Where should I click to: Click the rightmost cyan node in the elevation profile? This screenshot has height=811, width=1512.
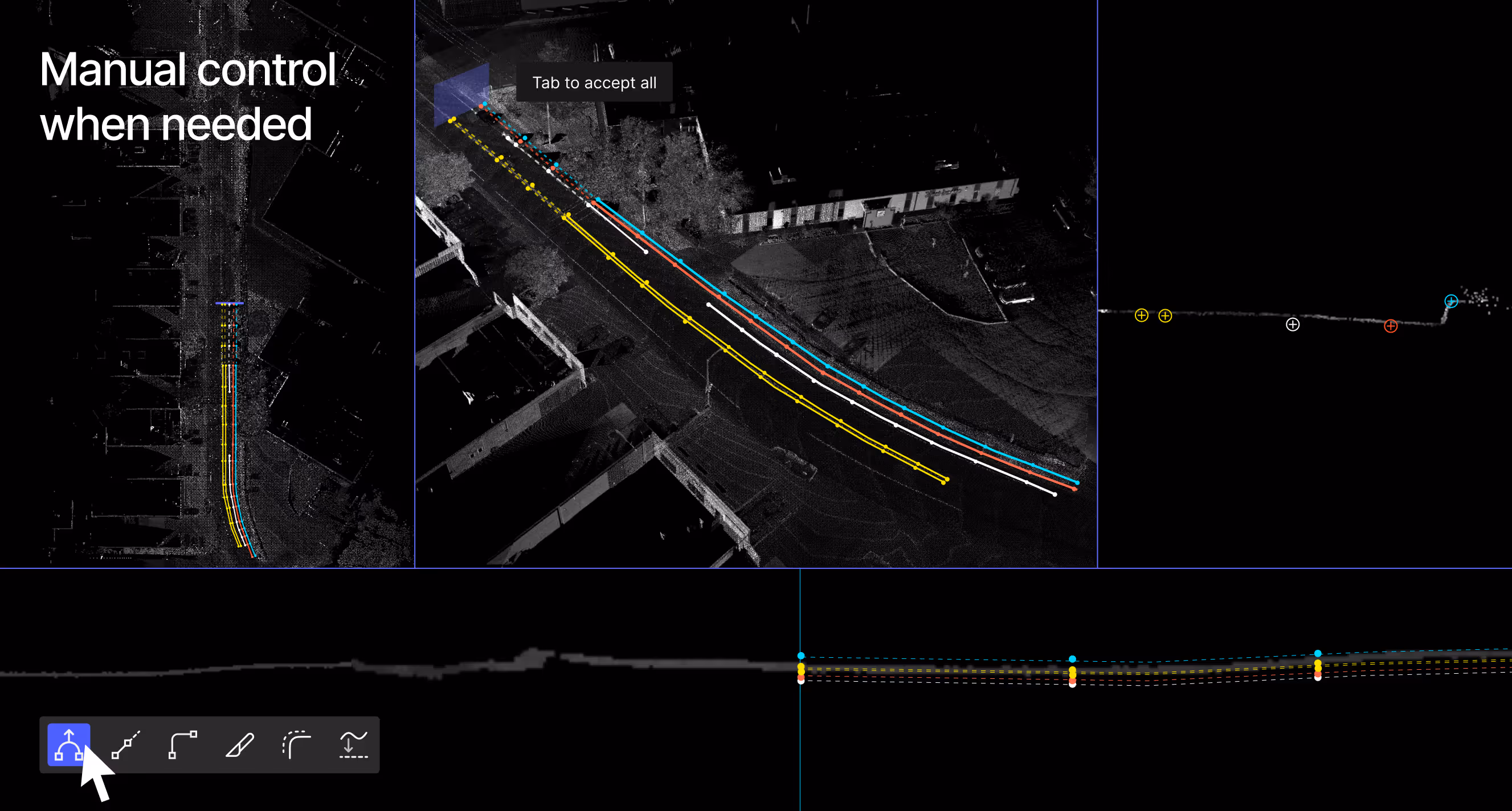click(1318, 653)
